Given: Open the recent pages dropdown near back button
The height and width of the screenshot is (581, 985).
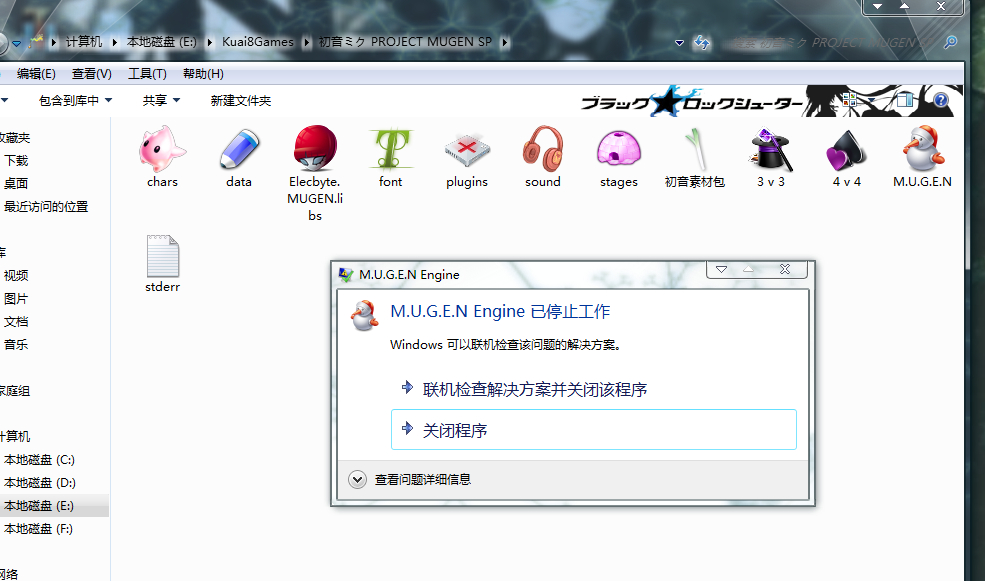Looking at the screenshot, I should pyautogui.click(x=16, y=43).
